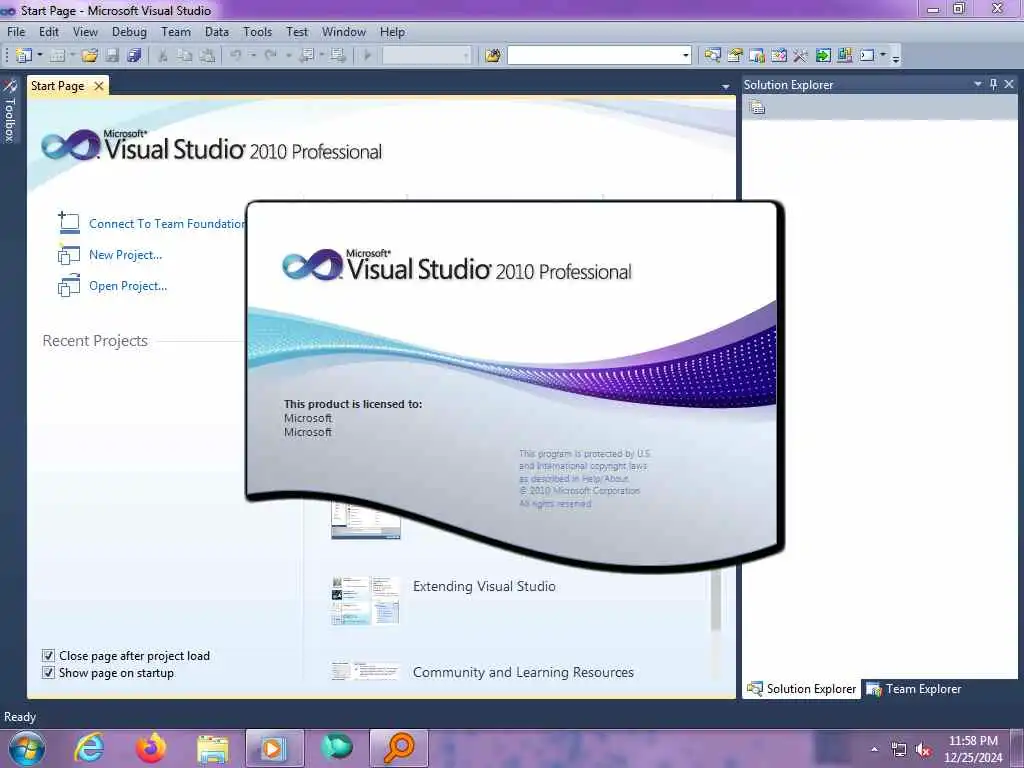Click the Save toolbar icon
Image resolution: width=1024 pixels, height=768 pixels.
tap(112, 56)
